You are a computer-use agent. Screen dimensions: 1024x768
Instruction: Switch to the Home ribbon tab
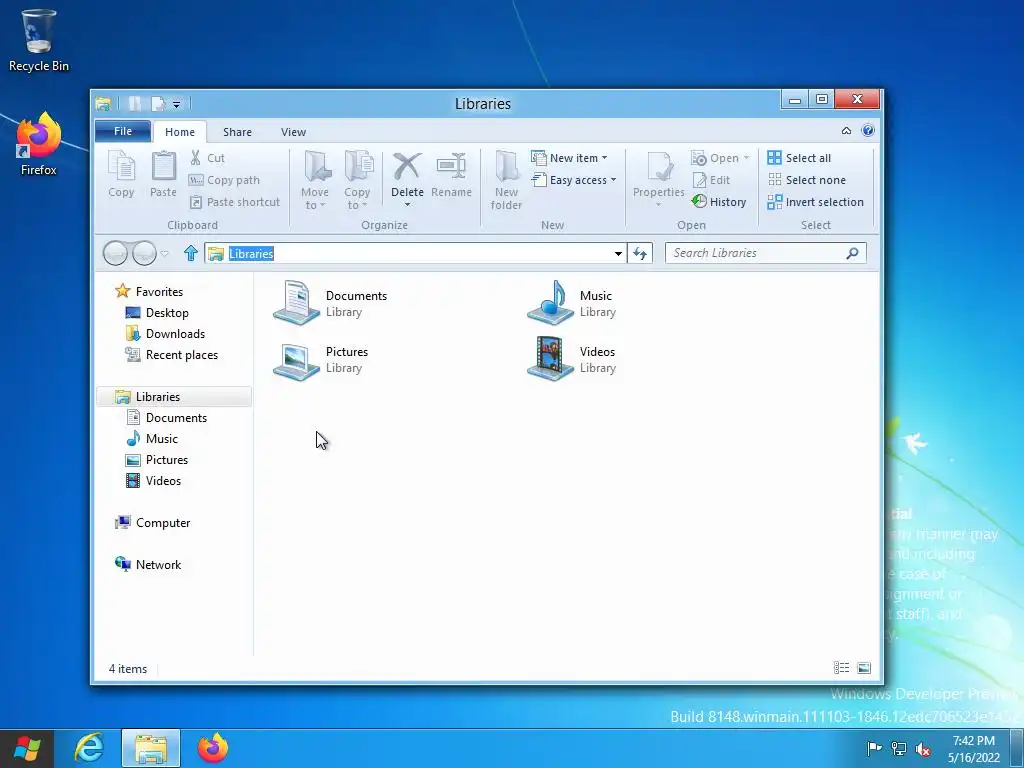click(180, 132)
